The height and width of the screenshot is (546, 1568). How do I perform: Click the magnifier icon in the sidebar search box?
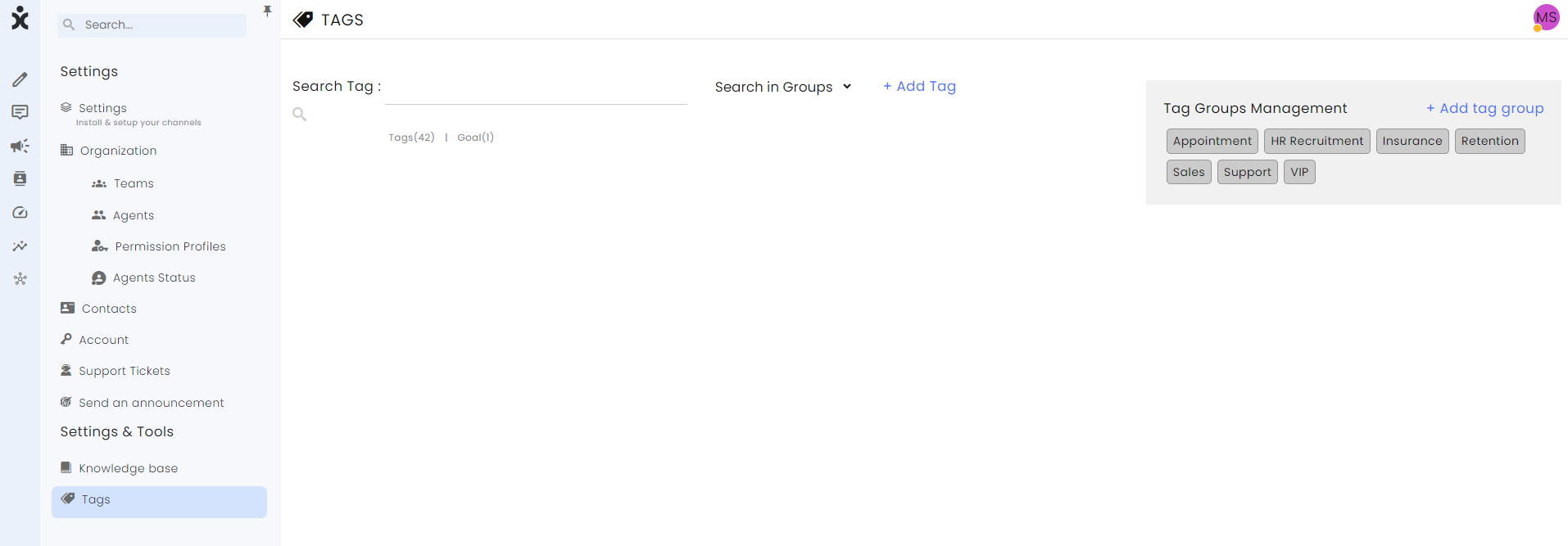(x=69, y=25)
